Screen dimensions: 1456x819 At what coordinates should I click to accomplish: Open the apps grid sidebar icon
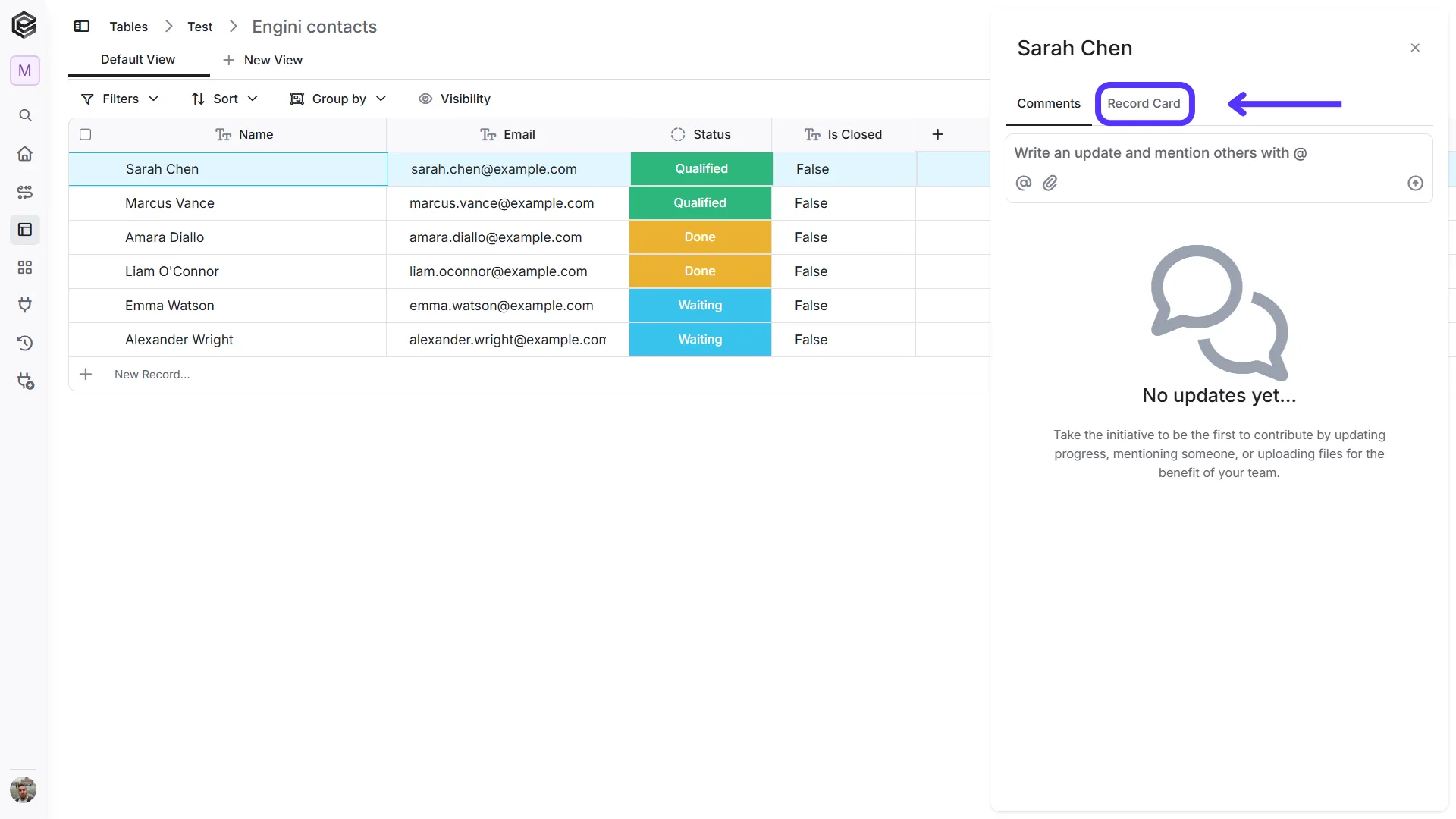click(25, 267)
